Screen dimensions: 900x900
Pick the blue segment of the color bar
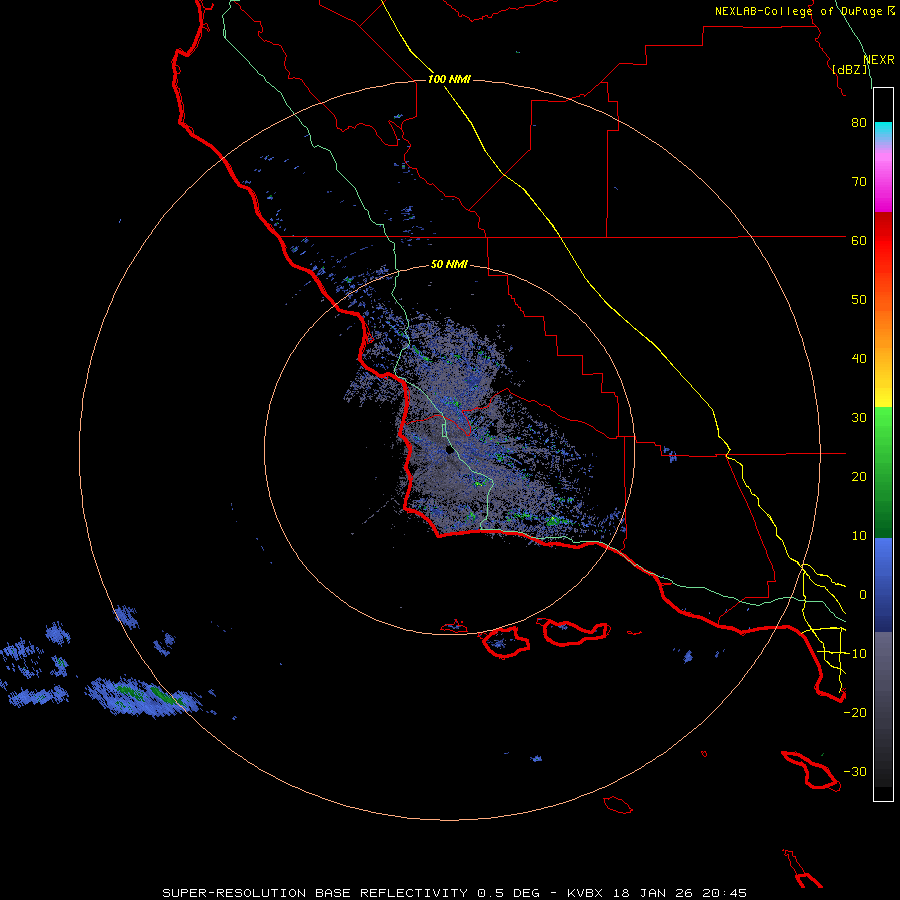pos(883,584)
